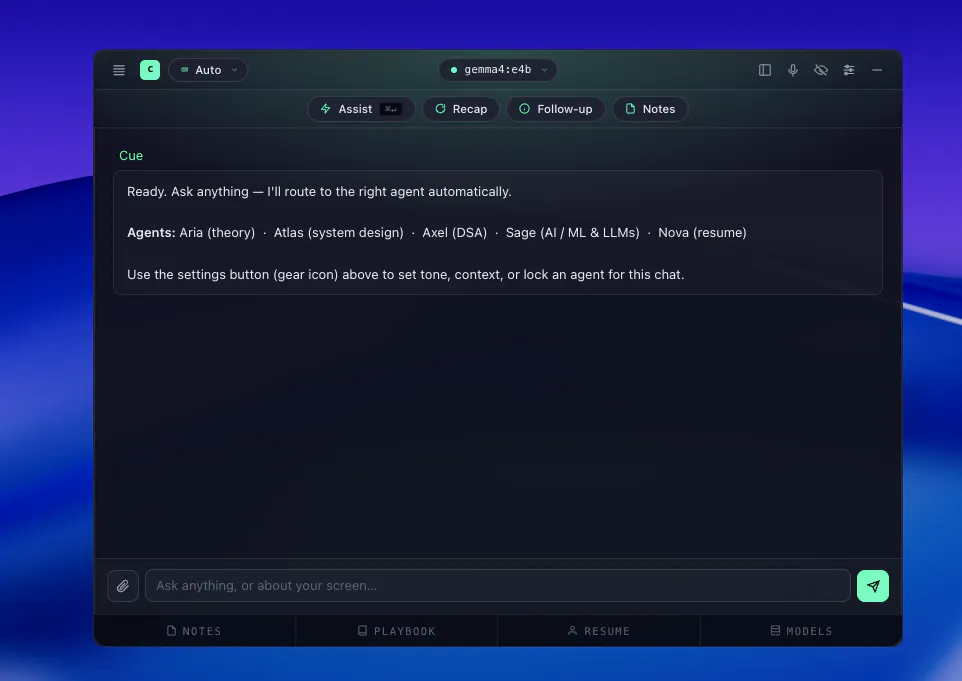
Task: Click the circle icon on Follow-up
Action: (x=525, y=109)
